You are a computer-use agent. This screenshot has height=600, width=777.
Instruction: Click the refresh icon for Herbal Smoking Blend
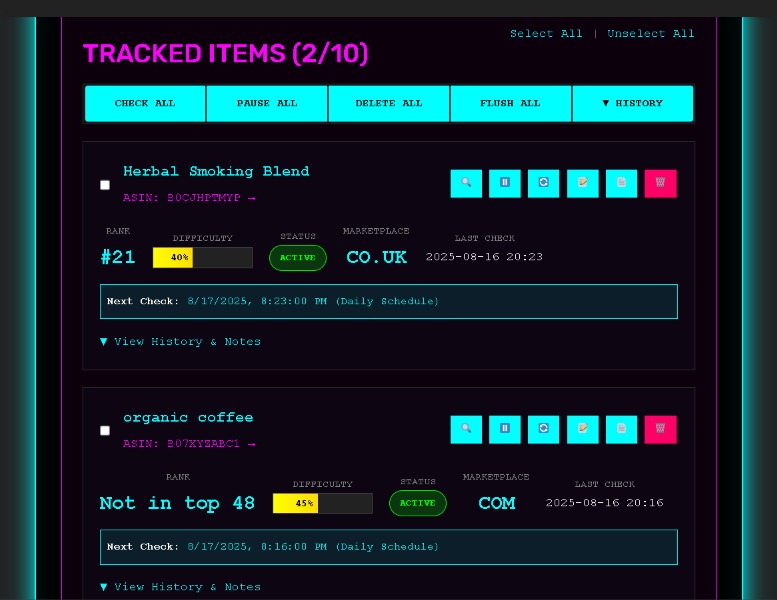pos(543,183)
